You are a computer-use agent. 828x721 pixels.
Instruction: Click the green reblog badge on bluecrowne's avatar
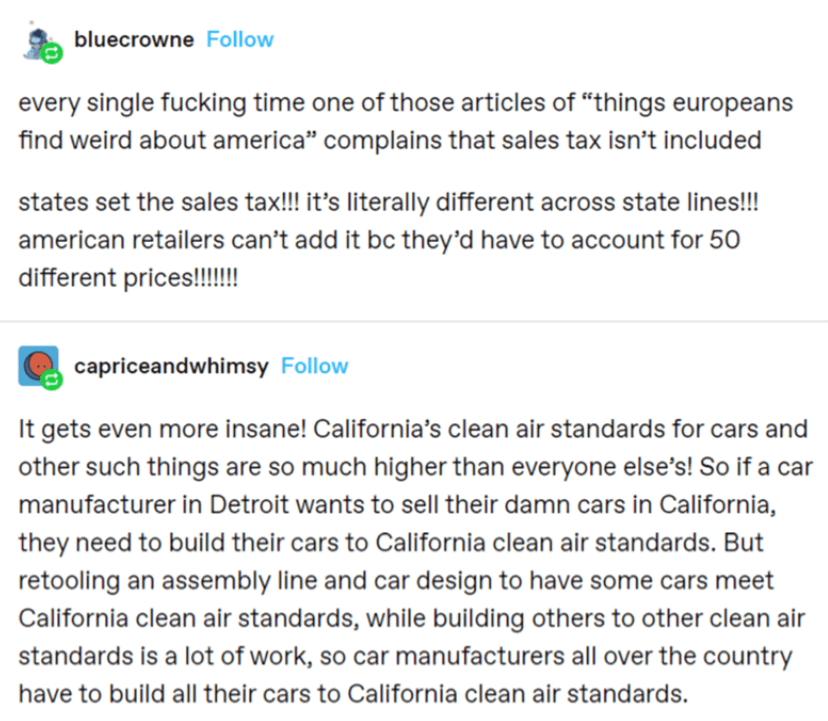pyautogui.click(x=52, y=53)
